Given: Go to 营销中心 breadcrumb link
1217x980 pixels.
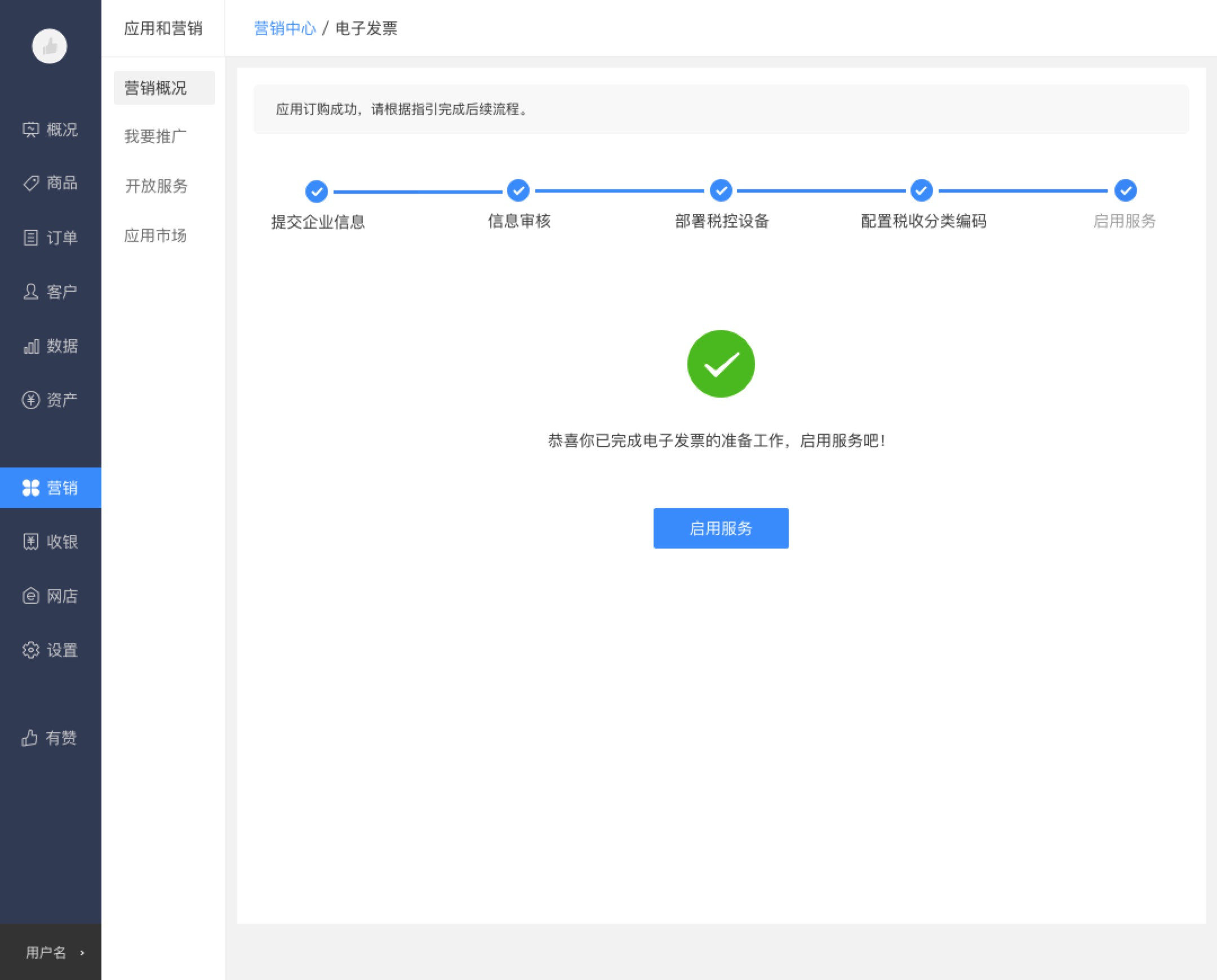Looking at the screenshot, I should tap(285, 28).
